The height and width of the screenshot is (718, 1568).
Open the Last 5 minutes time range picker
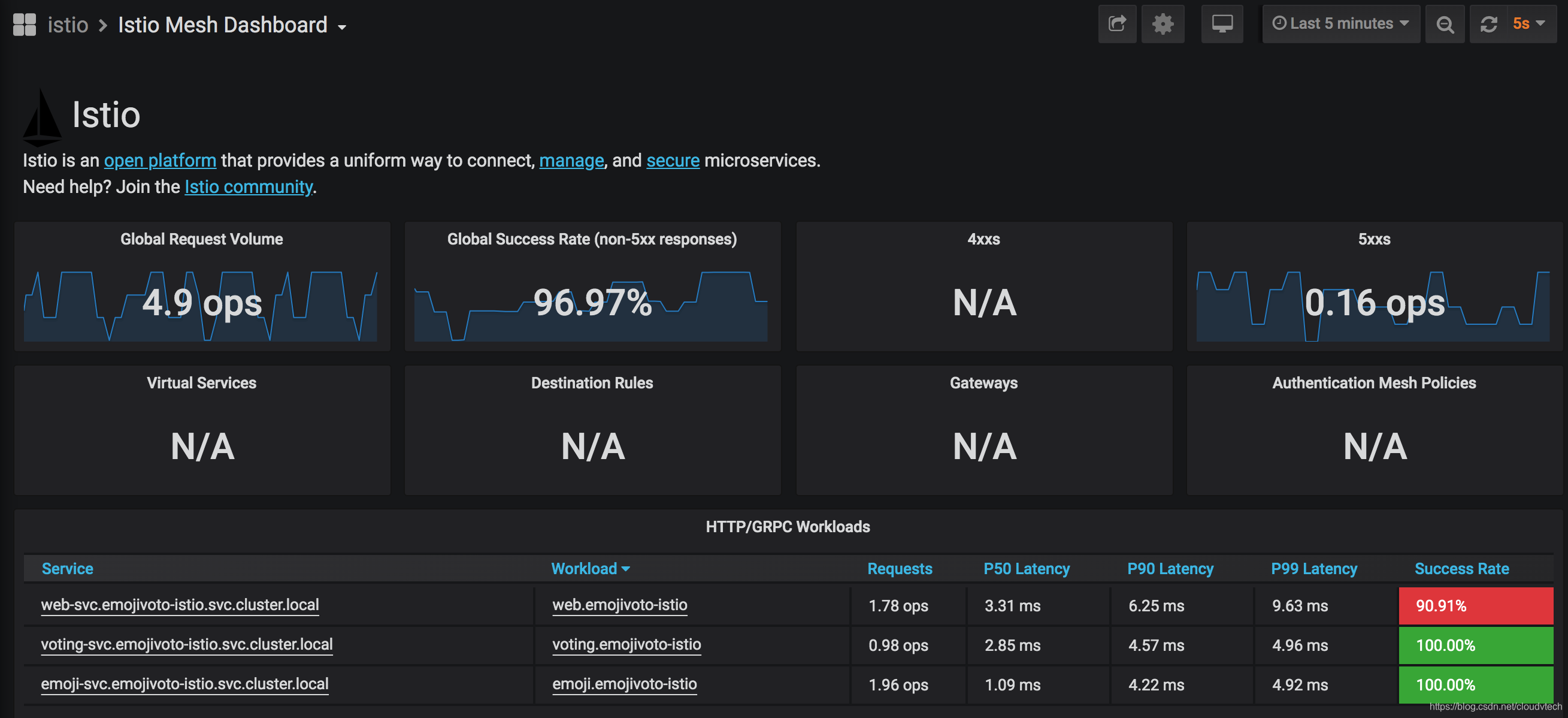(1341, 24)
